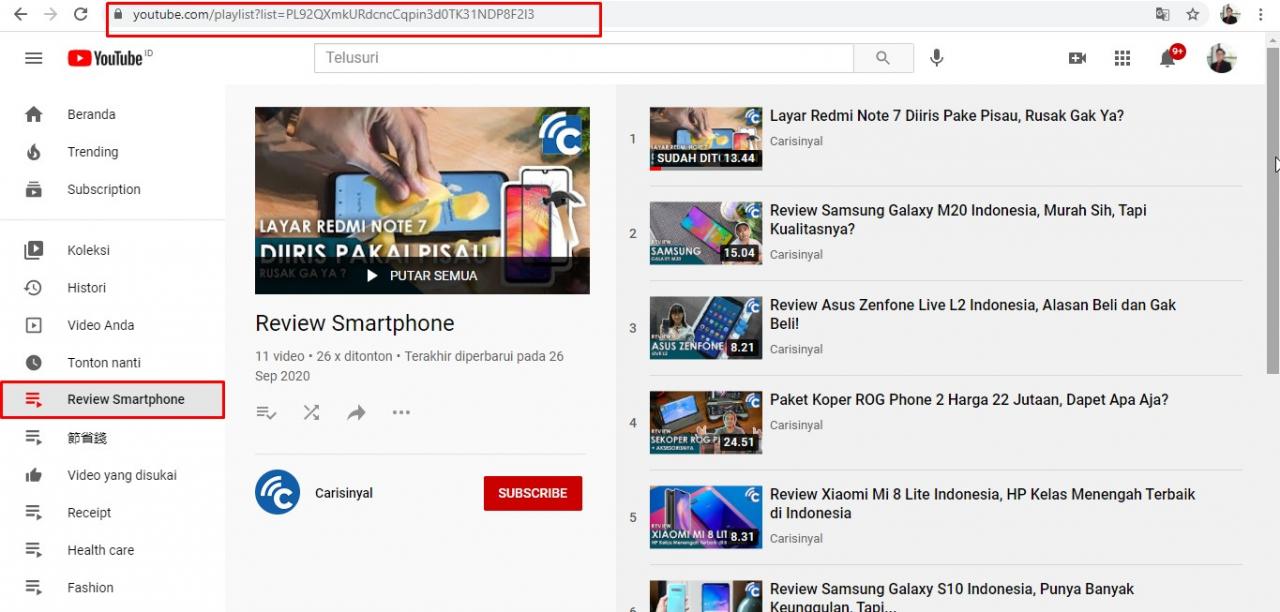Open notifications bell with 9+ badge
Screen dimensions: 1280x612
(1169, 56)
